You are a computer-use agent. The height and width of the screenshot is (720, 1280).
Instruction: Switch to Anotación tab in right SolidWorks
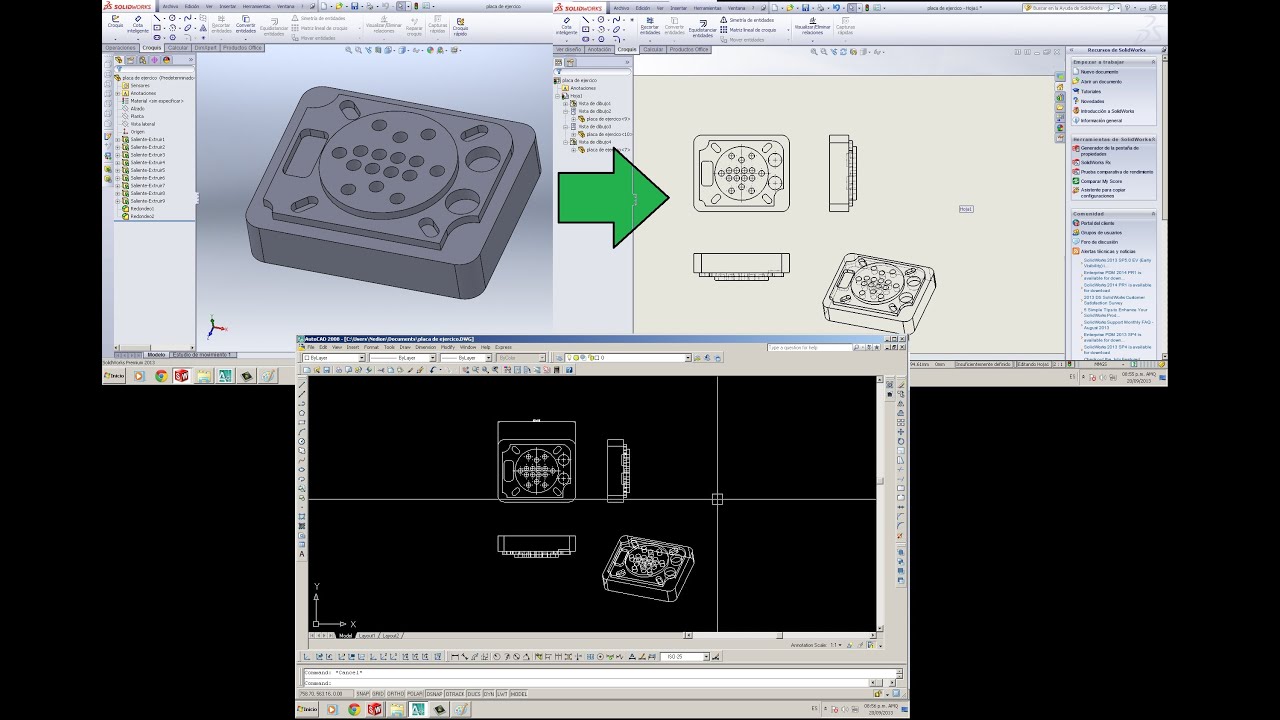click(x=600, y=49)
